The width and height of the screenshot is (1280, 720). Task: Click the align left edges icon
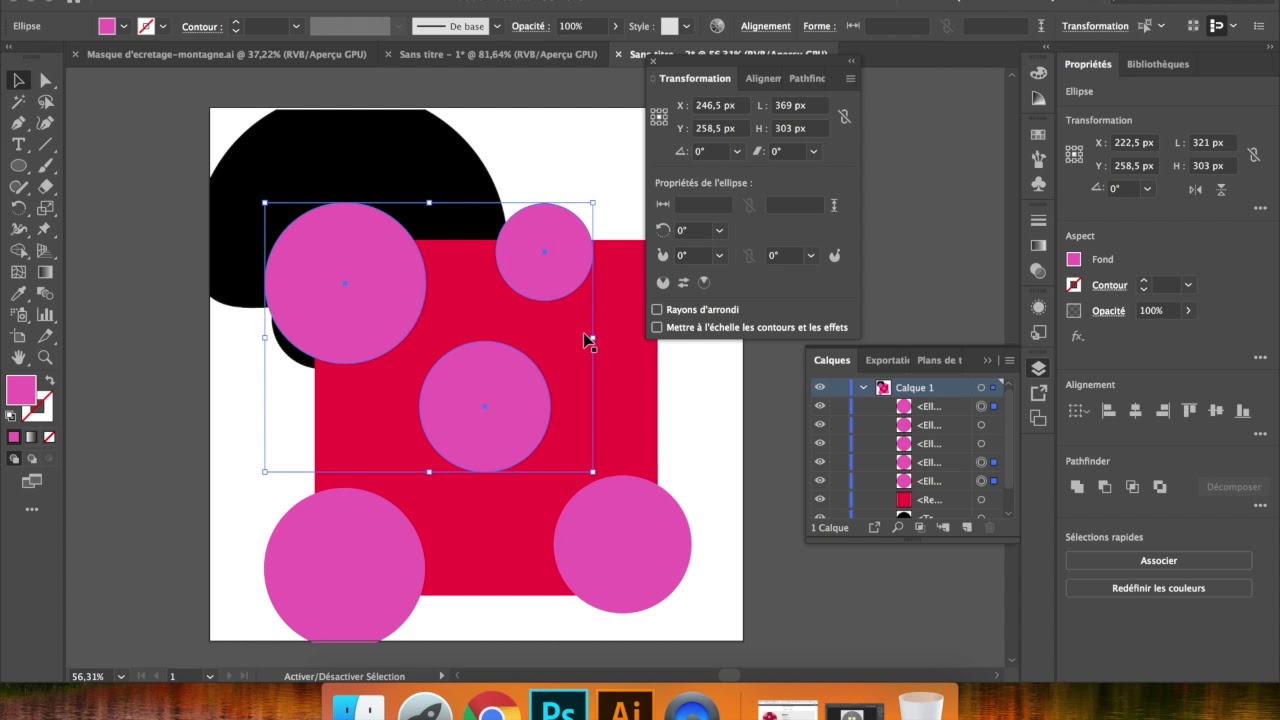[1108, 411]
